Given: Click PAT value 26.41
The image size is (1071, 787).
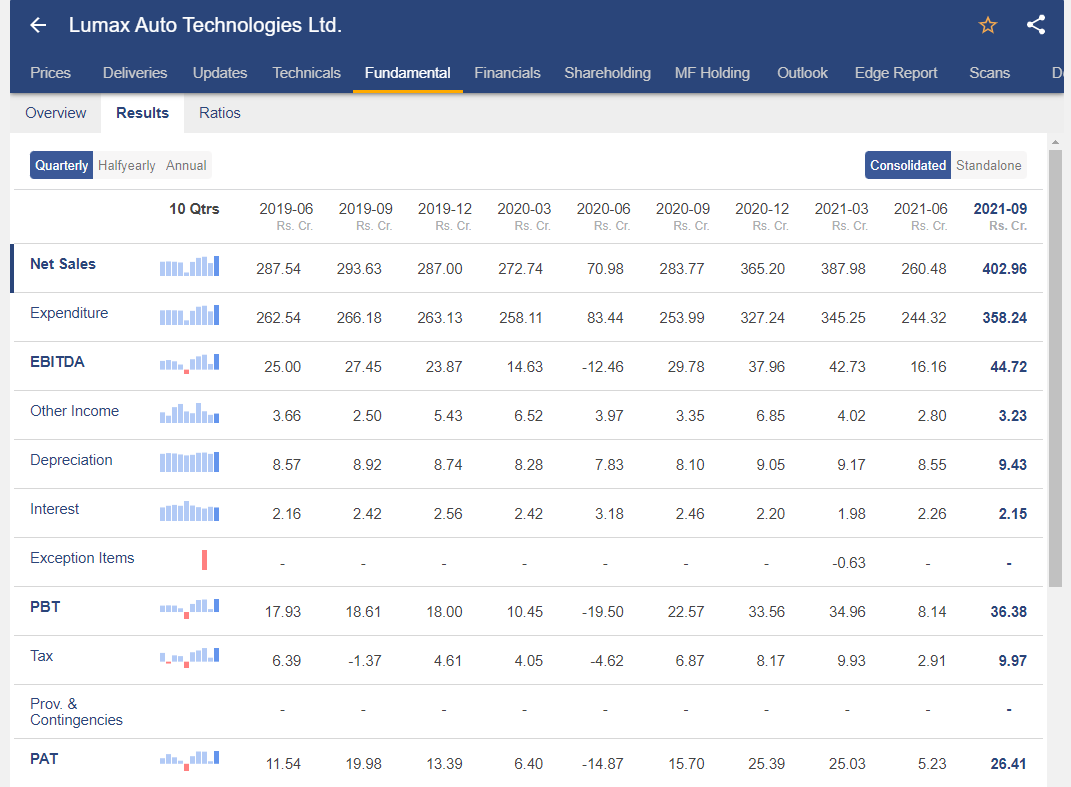Looking at the screenshot, I should click(1008, 764).
